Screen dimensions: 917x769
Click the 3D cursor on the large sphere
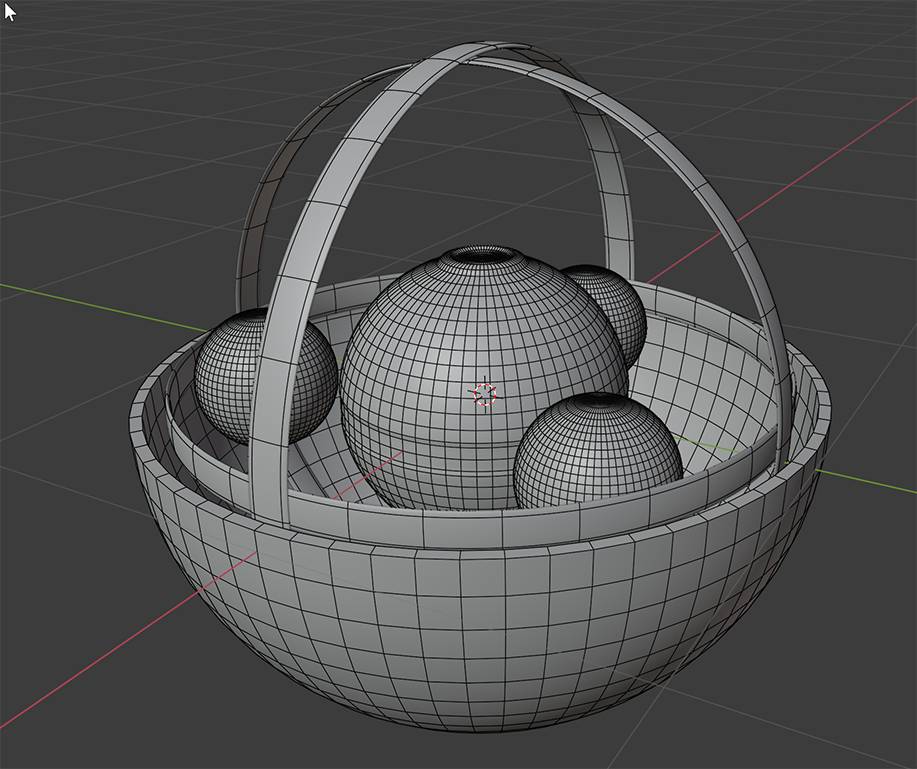point(484,394)
